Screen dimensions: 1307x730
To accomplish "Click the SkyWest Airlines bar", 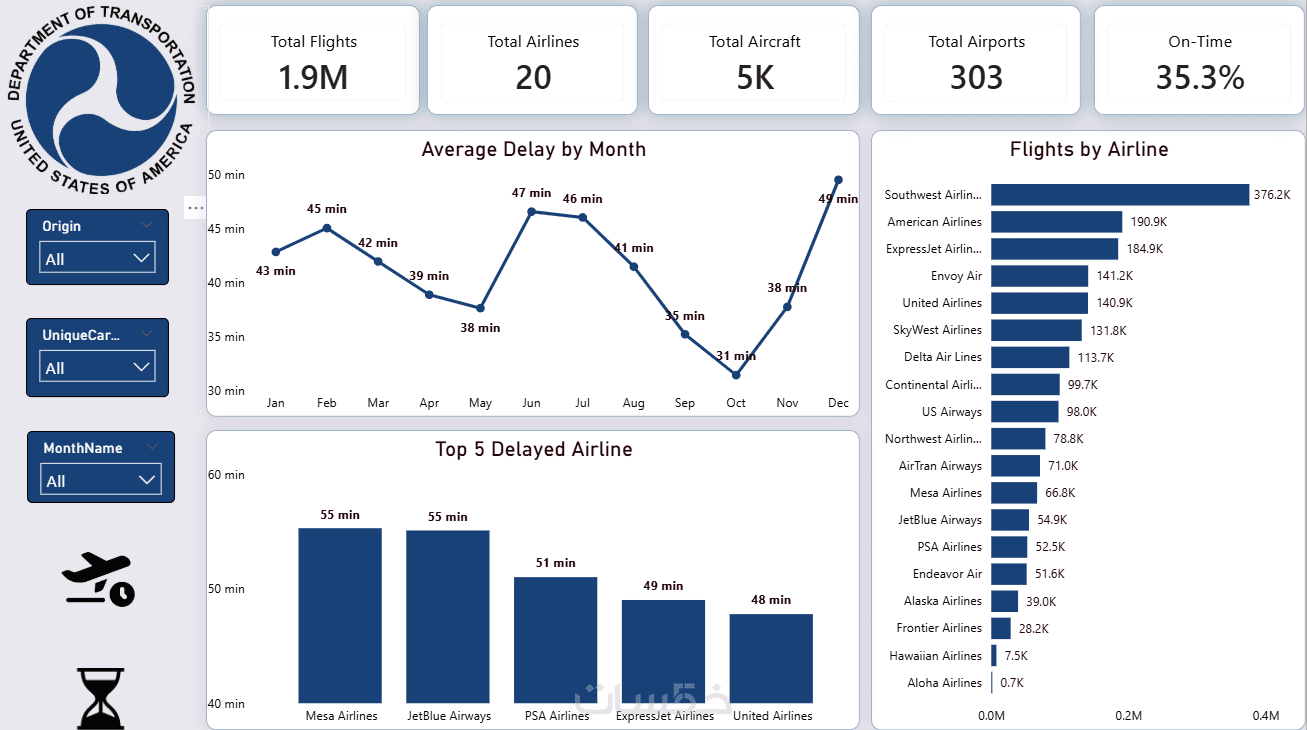I will (x=1036, y=330).
